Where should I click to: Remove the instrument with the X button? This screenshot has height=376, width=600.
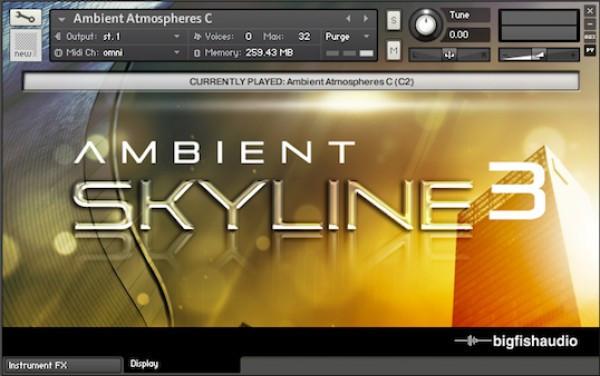(x=590, y=11)
